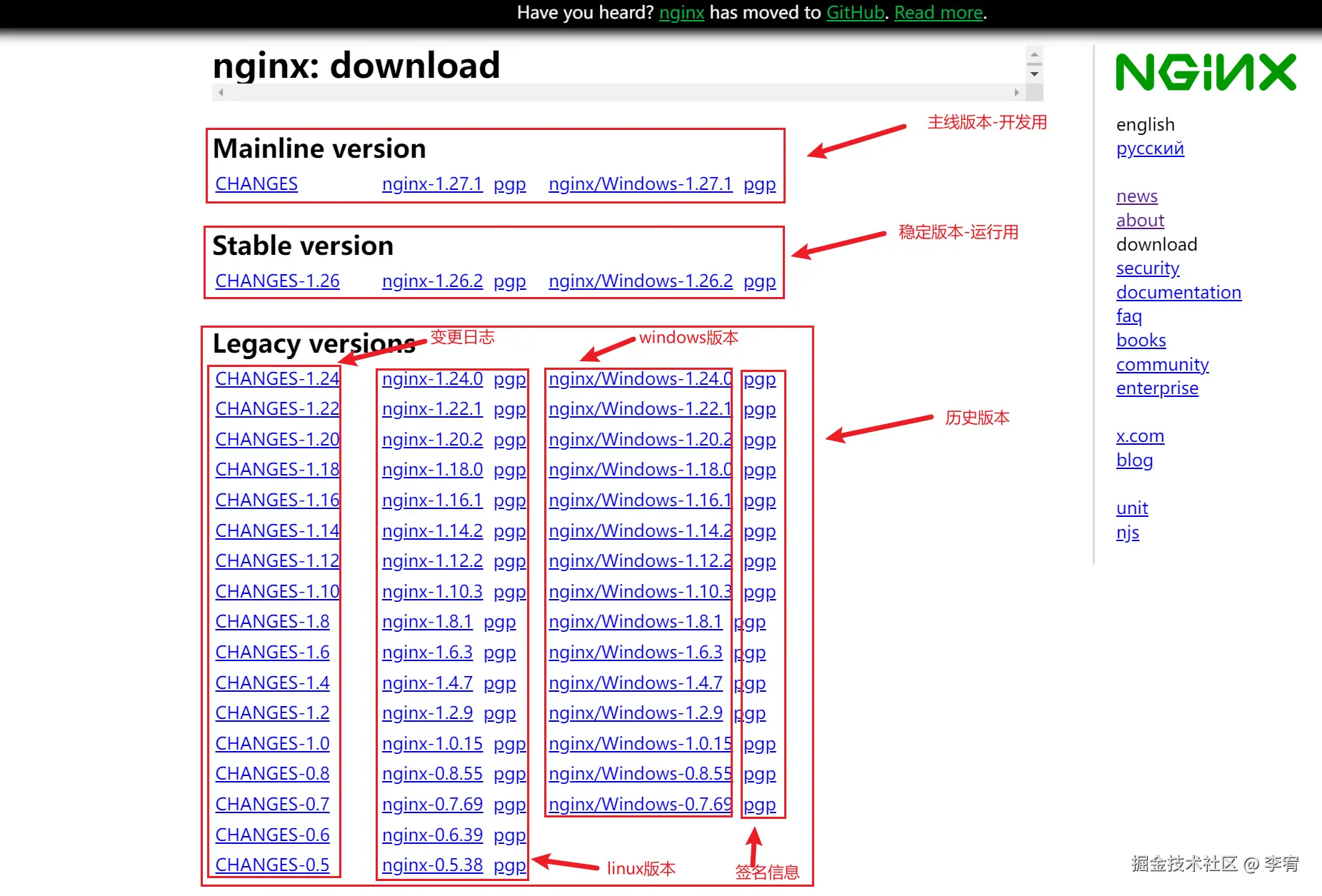Screen dimensions: 1322x896
Task: Follow the GitHub link in the banner
Action: [856, 13]
